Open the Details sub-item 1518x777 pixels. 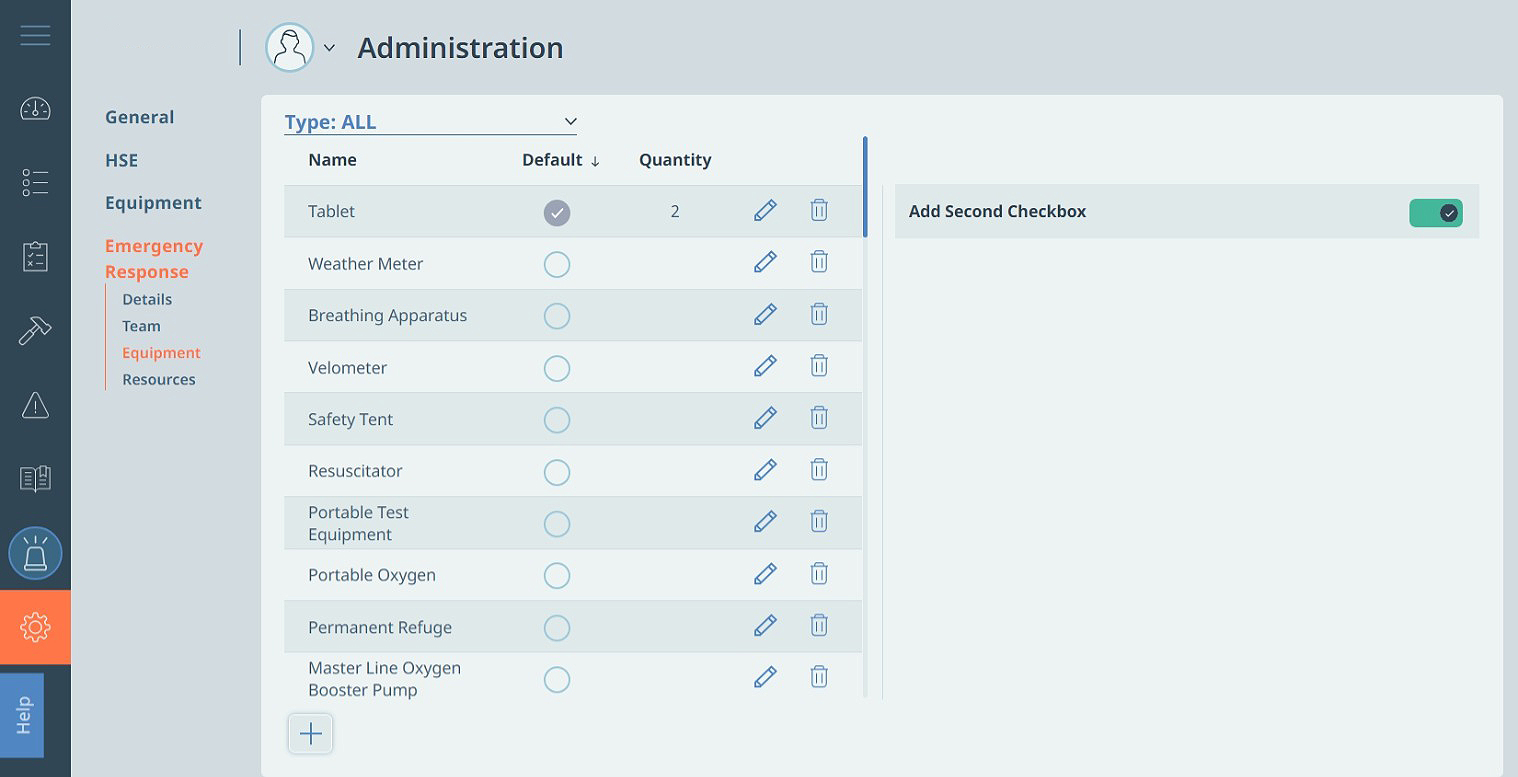click(147, 299)
